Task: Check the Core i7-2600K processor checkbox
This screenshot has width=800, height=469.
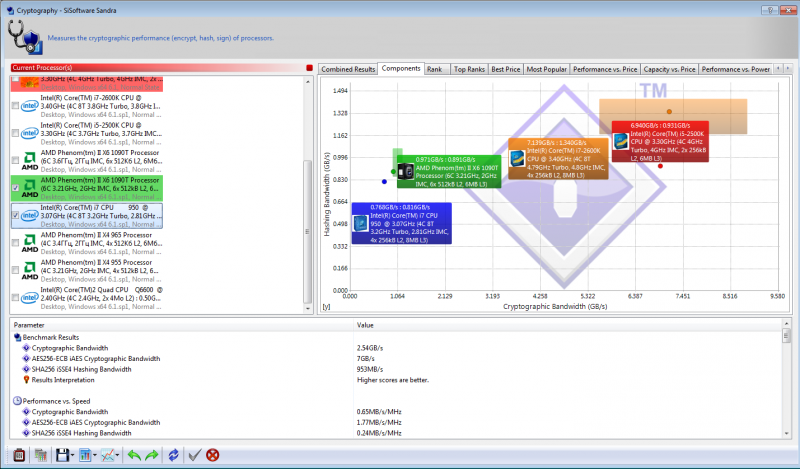Action: 15,106
